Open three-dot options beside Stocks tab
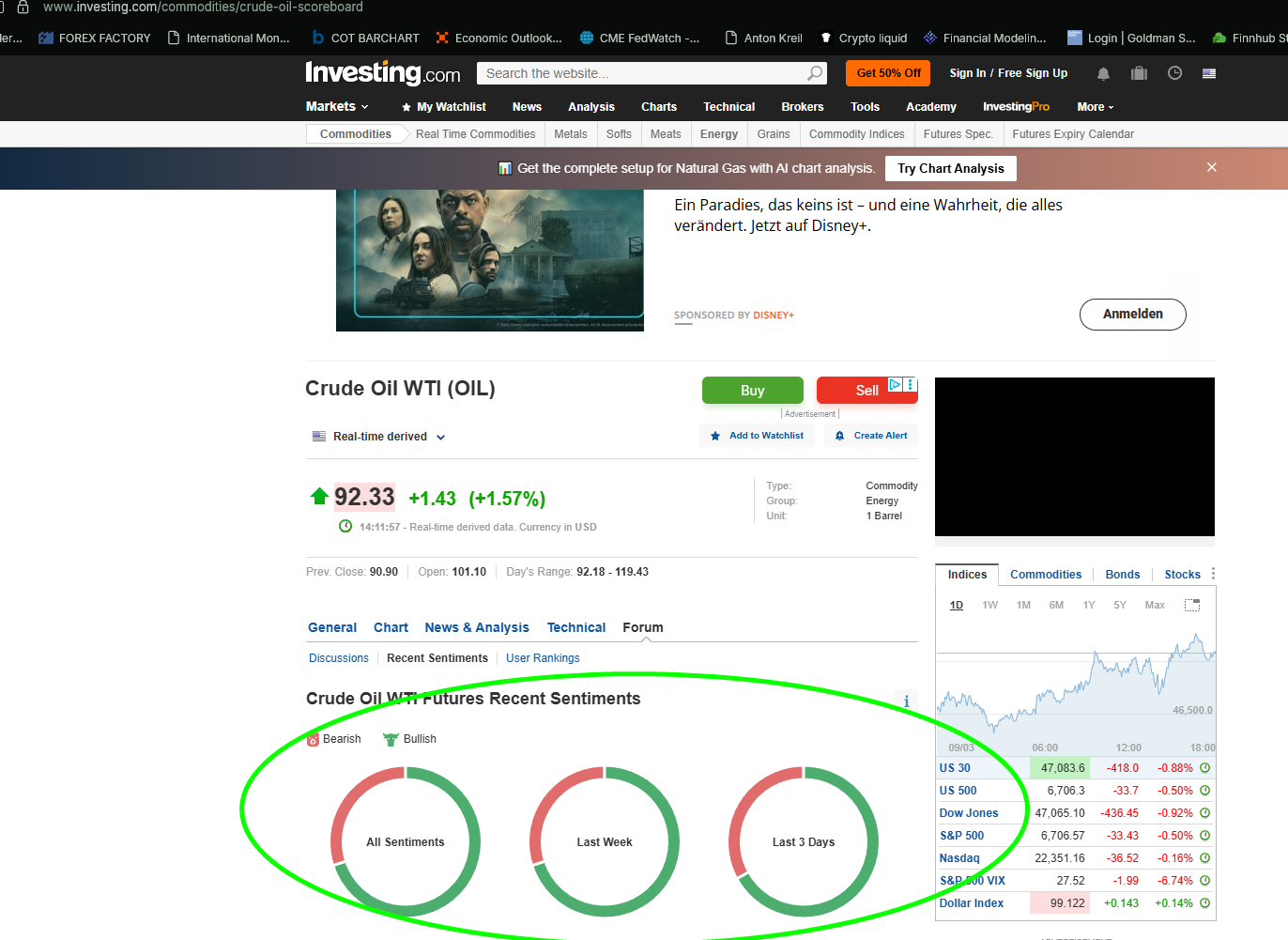The height and width of the screenshot is (940, 1288). 1213,574
